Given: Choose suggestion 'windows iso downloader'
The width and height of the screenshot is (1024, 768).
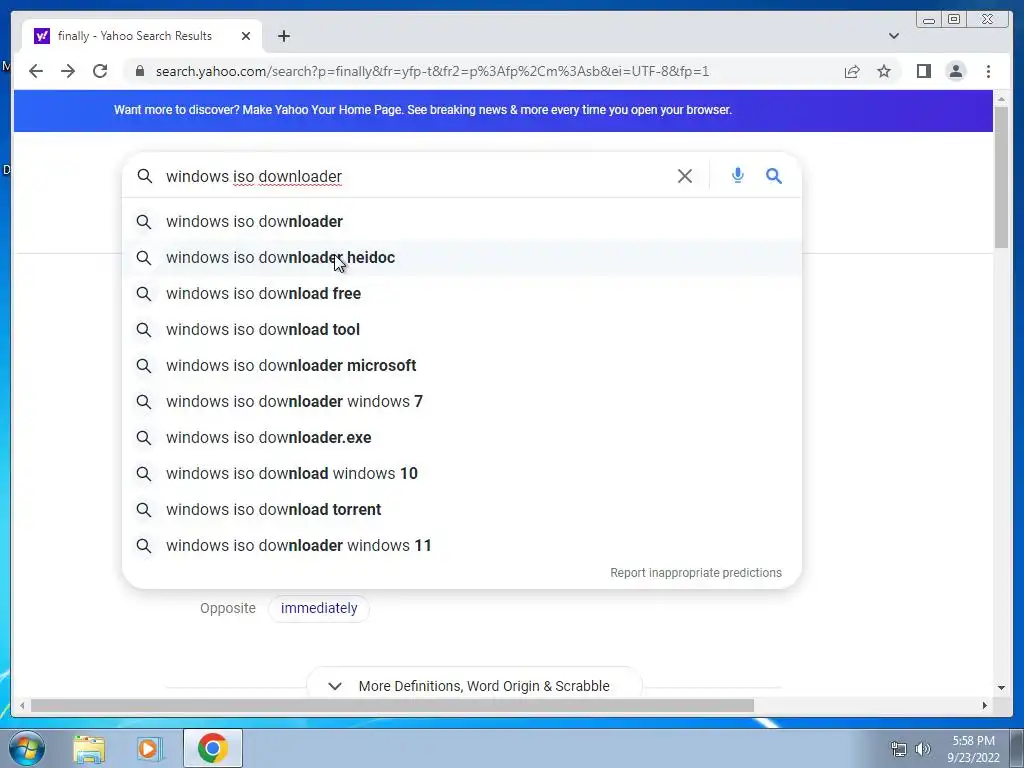Looking at the screenshot, I should 462,221.
